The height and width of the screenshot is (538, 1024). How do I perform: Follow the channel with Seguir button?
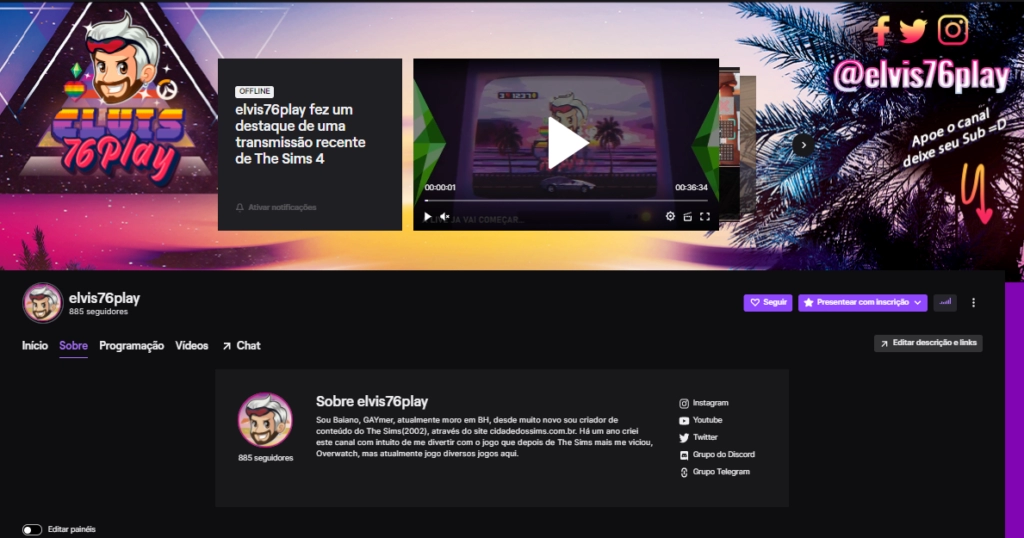(x=768, y=302)
